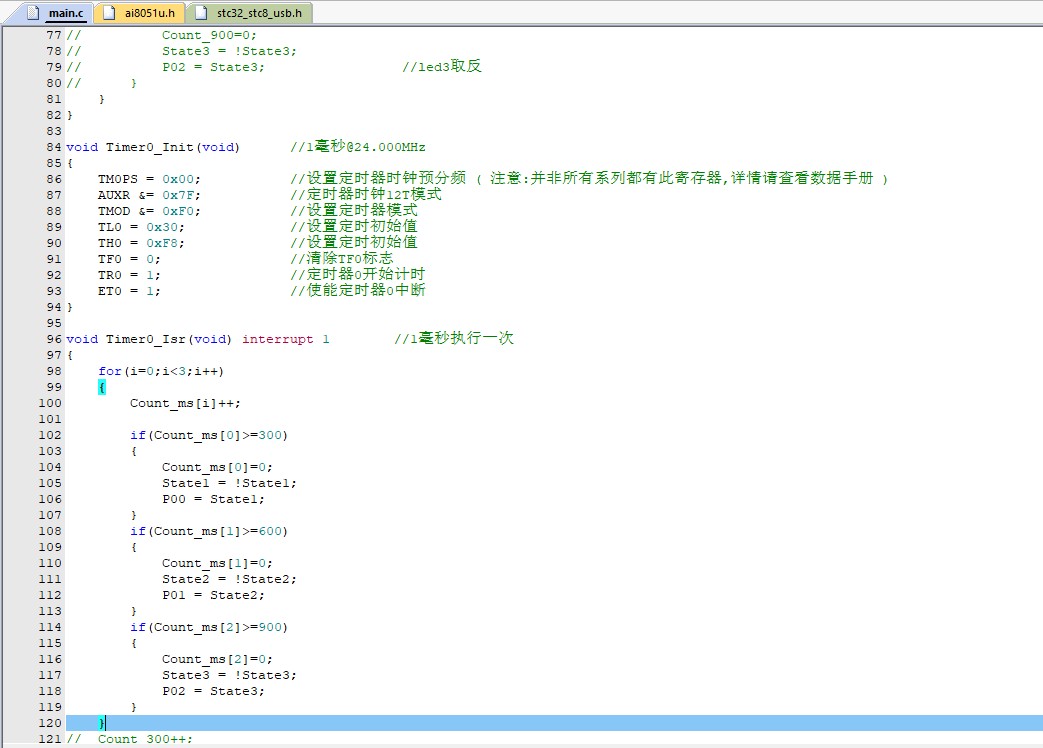
Task: Click 'State2 = !State2;' statement
Action: point(229,578)
